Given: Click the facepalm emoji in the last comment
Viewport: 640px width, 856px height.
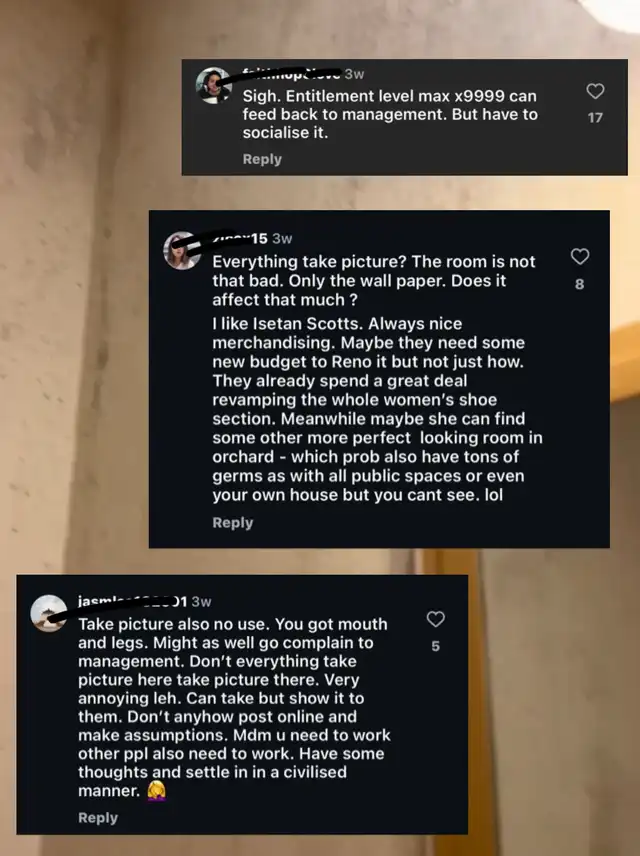Looking at the screenshot, I should coord(156,790).
